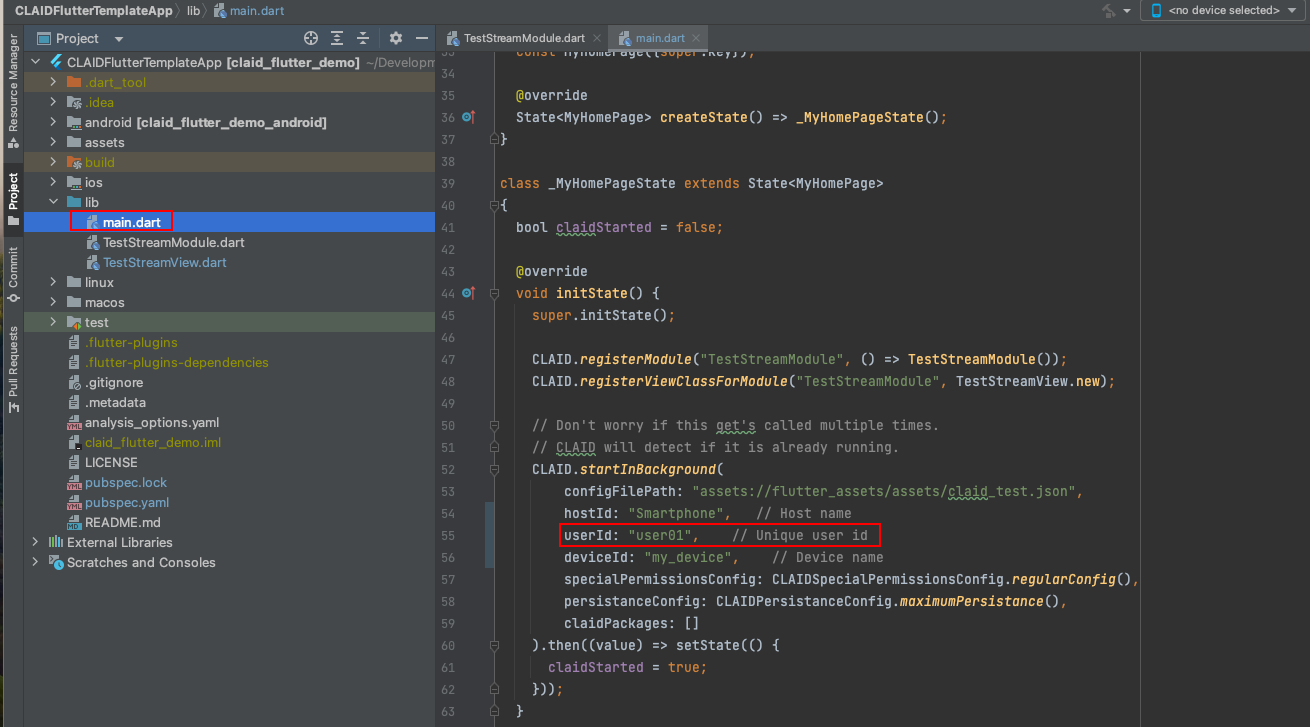
Task: Expand the .idea folder
Action: pyautogui.click(x=53, y=102)
